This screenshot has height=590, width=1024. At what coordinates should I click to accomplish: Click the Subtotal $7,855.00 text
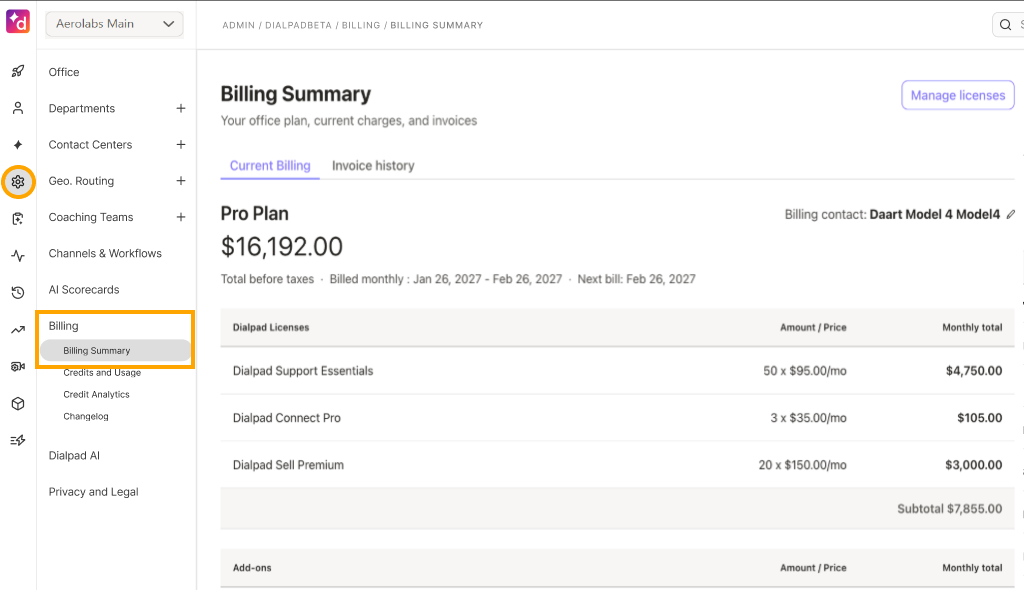[950, 509]
